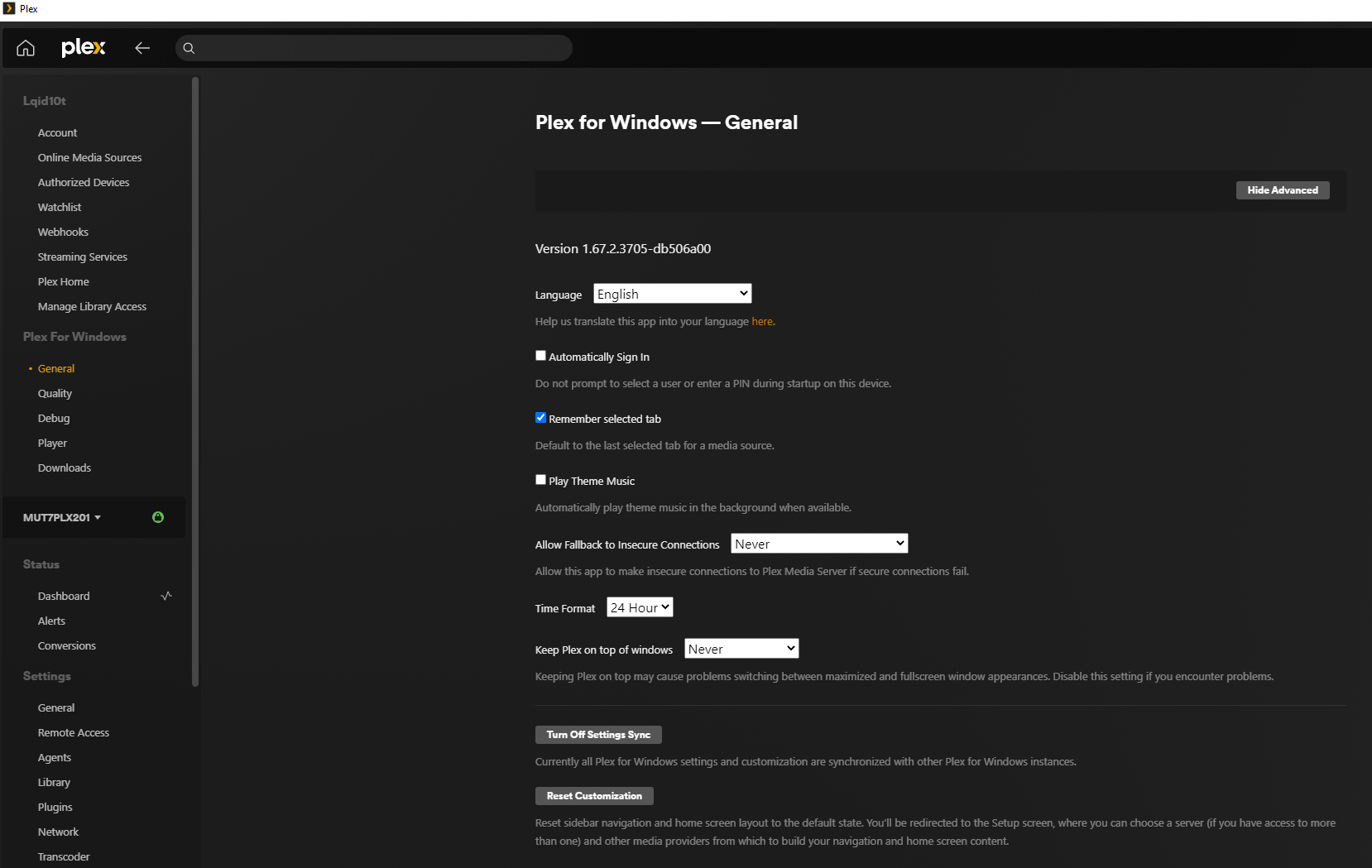The height and width of the screenshot is (868, 1372).
Task: Click the Lqid10t account heading
Action: (45, 101)
